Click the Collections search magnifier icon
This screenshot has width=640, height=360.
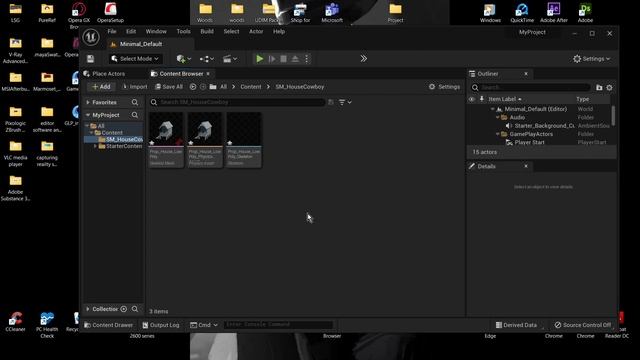click(135, 309)
